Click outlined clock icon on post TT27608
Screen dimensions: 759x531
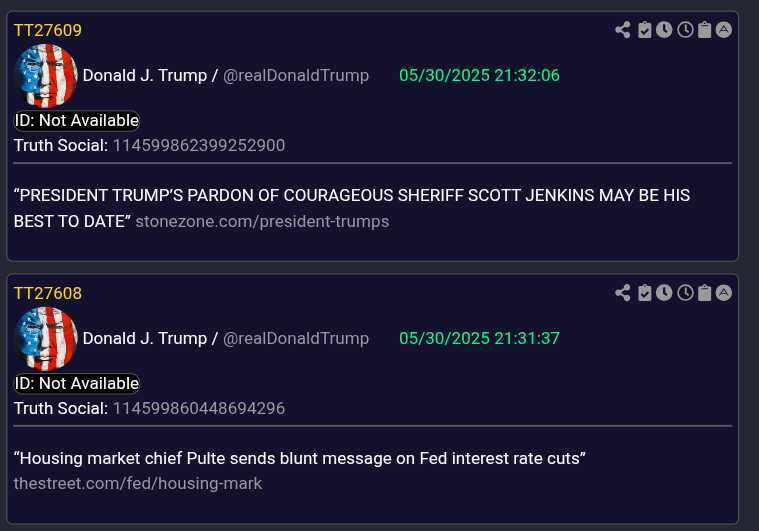point(685,293)
